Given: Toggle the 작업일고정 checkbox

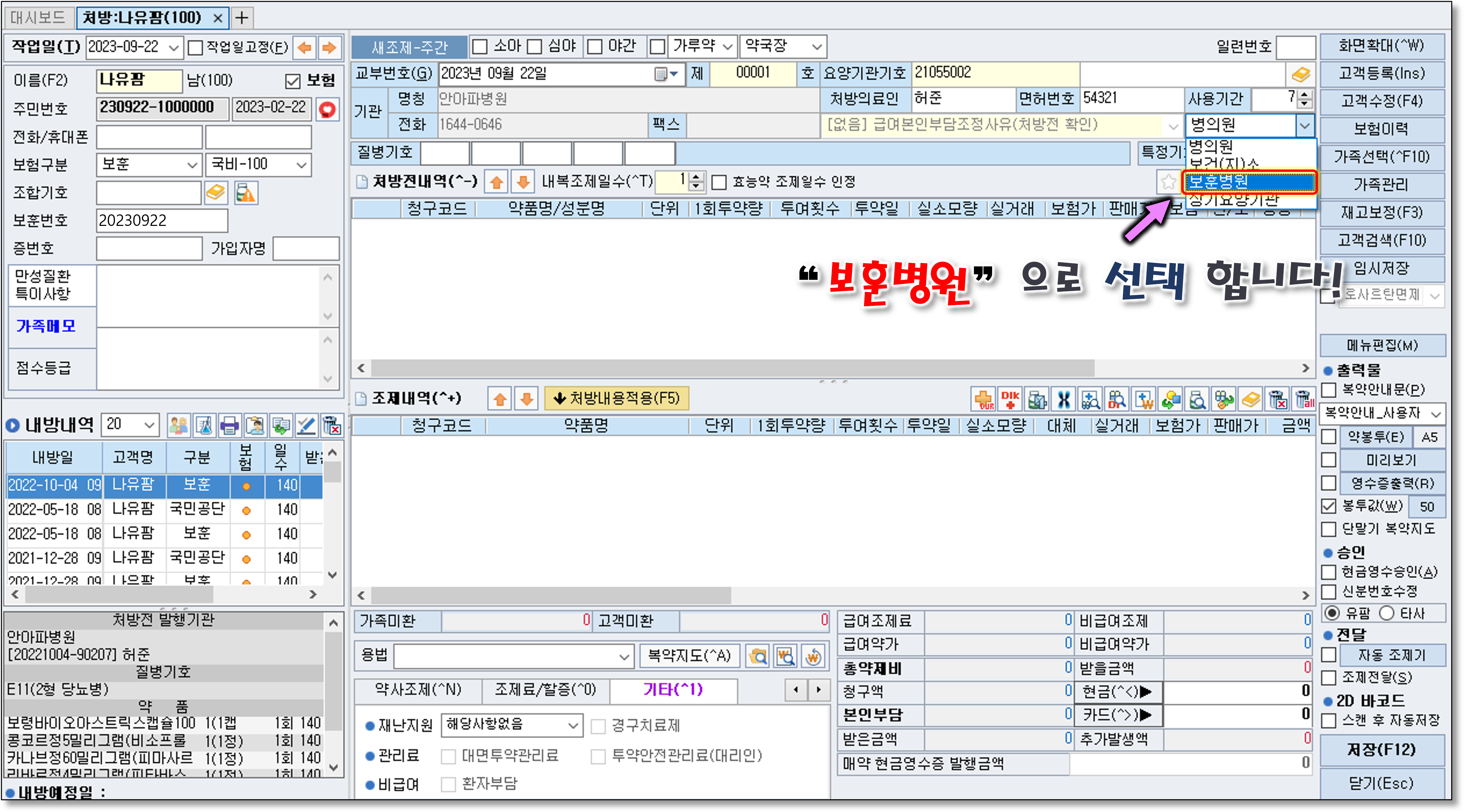Looking at the screenshot, I should point(195,47).
